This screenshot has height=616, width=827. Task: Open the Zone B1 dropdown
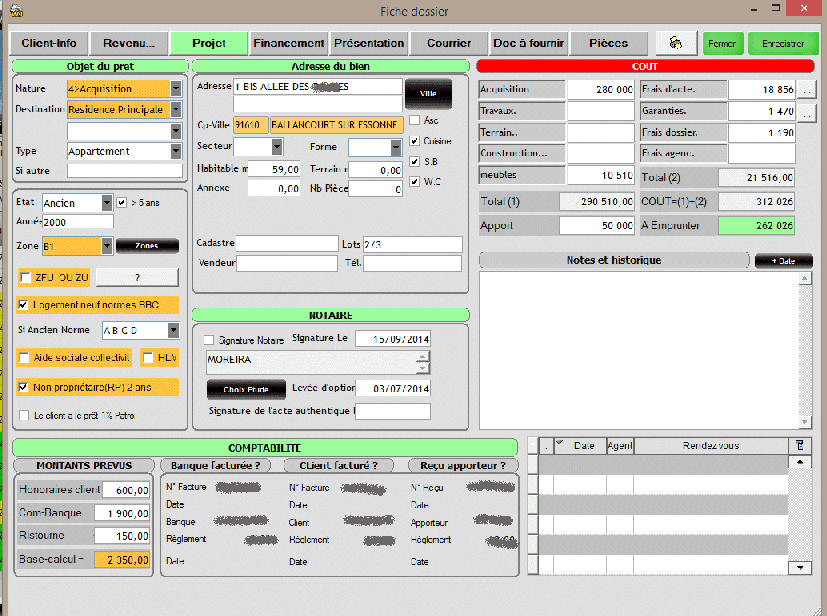(106, 245)
